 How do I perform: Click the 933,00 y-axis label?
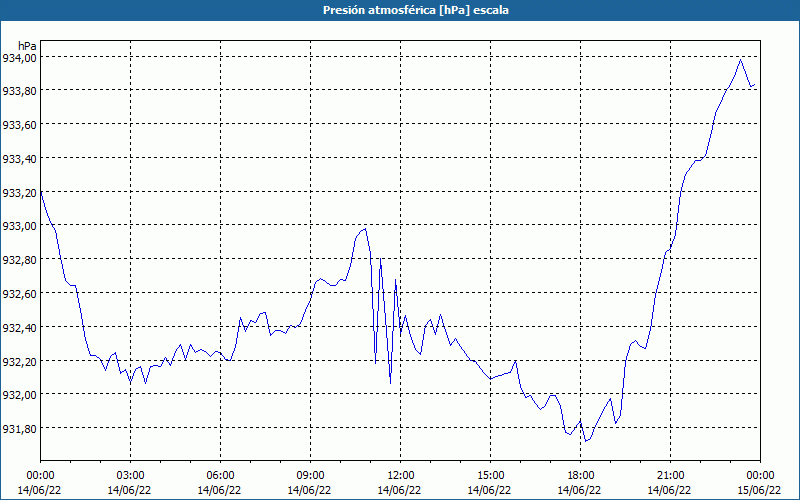19,227
